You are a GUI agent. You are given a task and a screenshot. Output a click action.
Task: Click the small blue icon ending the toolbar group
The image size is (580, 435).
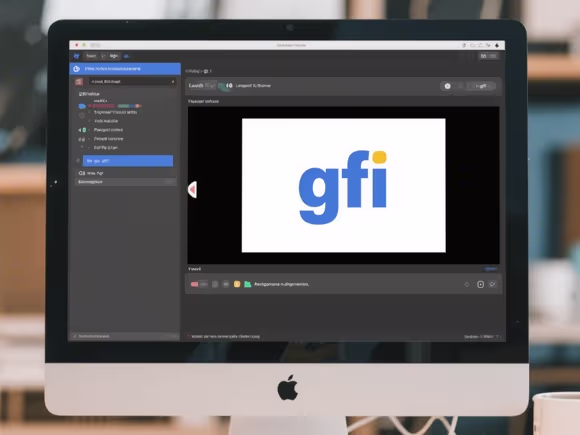(x=126, y=56)
